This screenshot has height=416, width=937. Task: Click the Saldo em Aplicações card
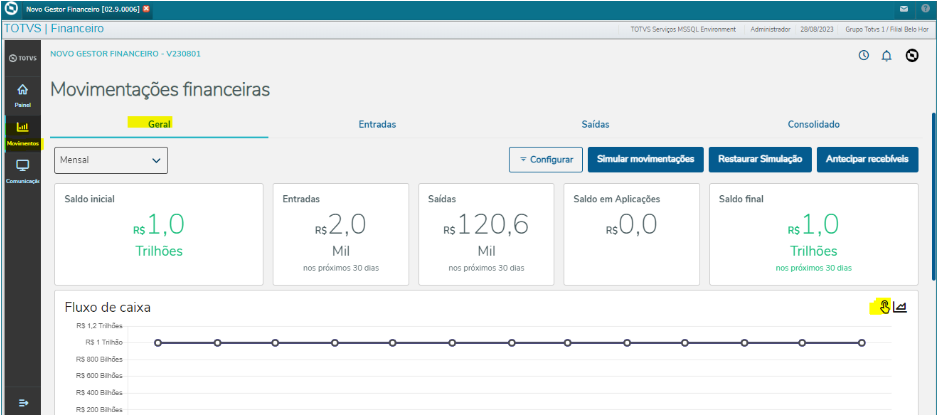click(632, 234)
